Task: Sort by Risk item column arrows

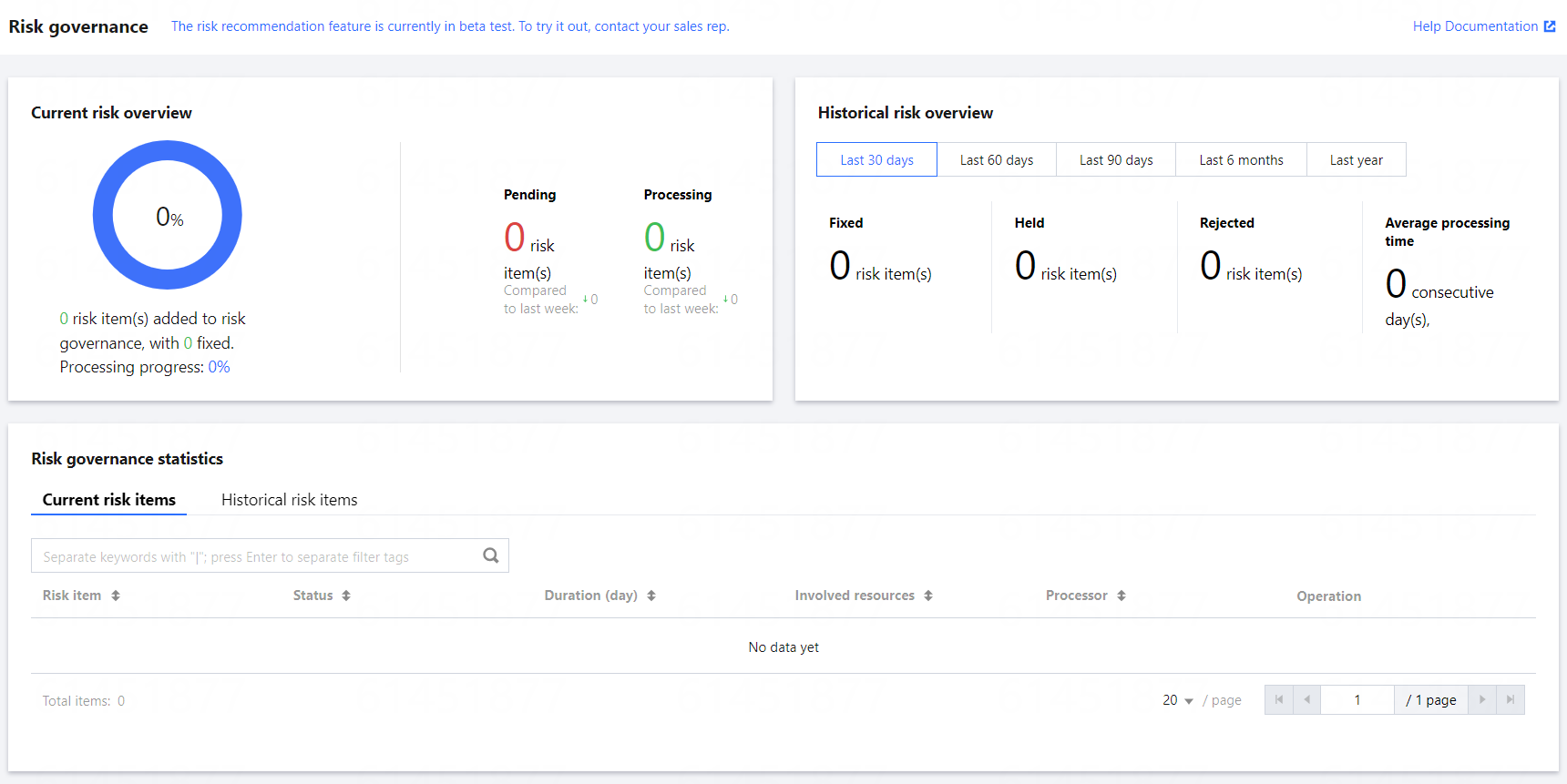Action: click(116, 596)
